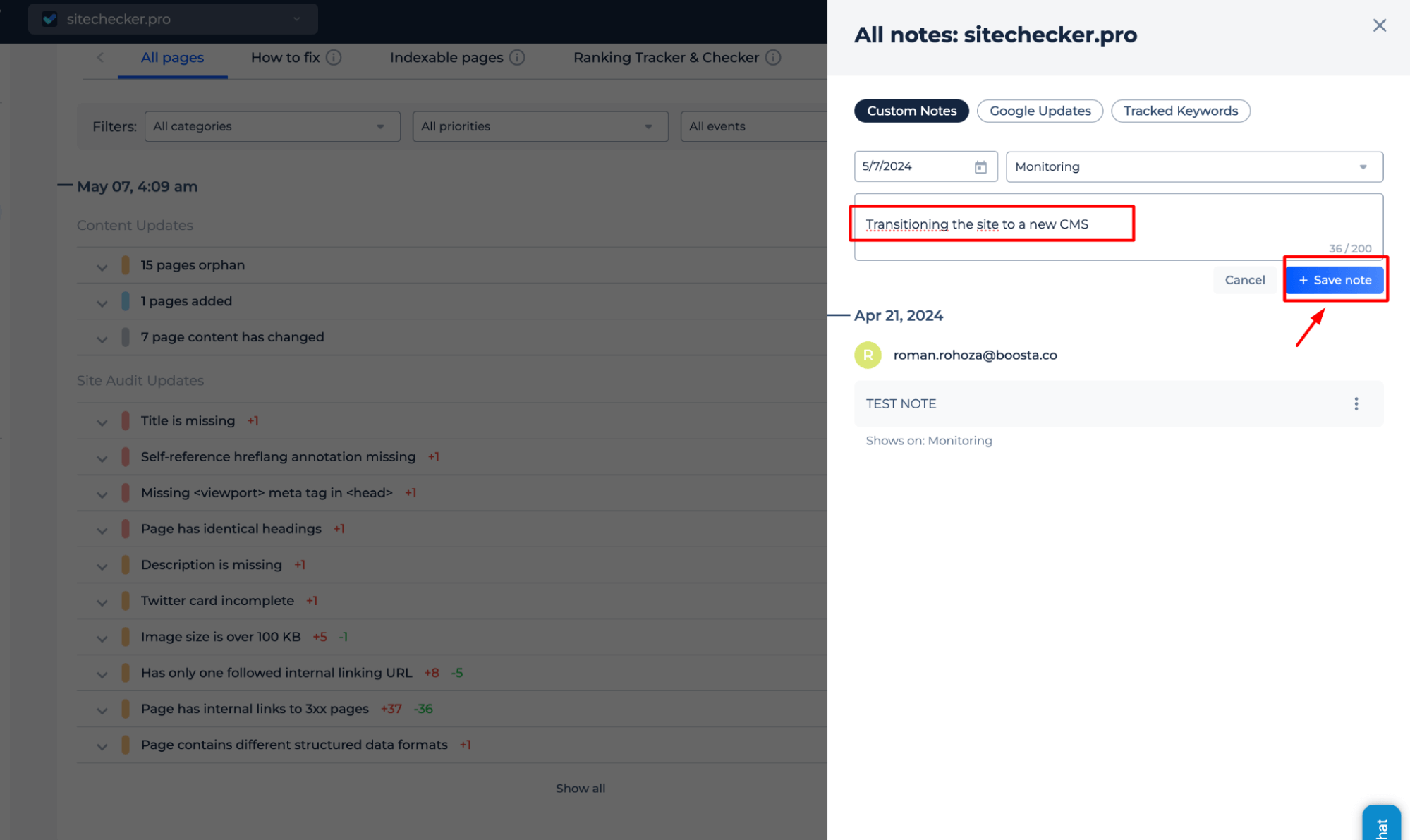The width and height of the screenshot is (1410, 840).
Task: Click the close icon to dismiss notes panel
Action: (x=1379, y=25)
